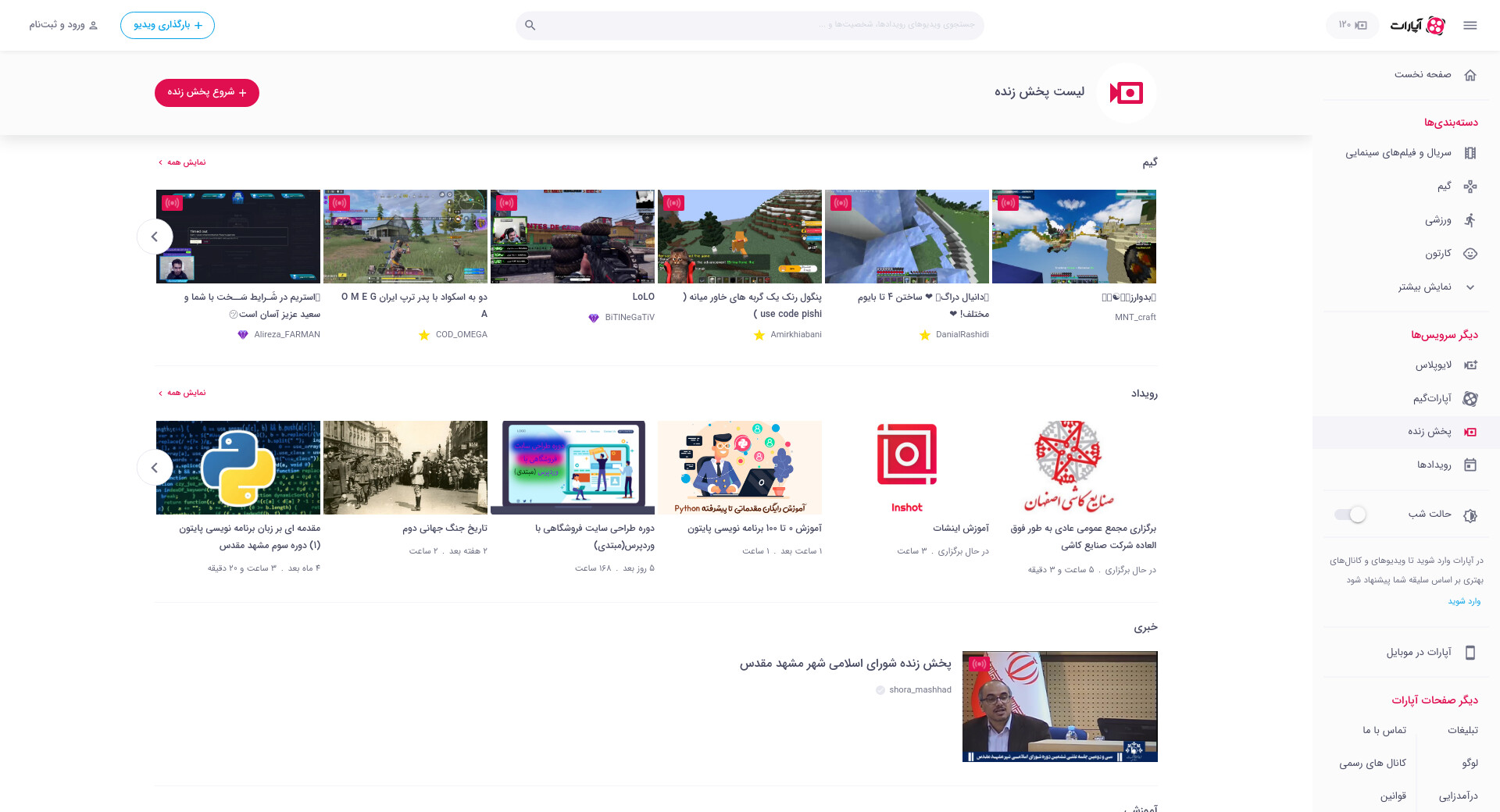1500x812 pixels.
Task: Click the shora_mashhad channel name
Action: tap(920, 690)
